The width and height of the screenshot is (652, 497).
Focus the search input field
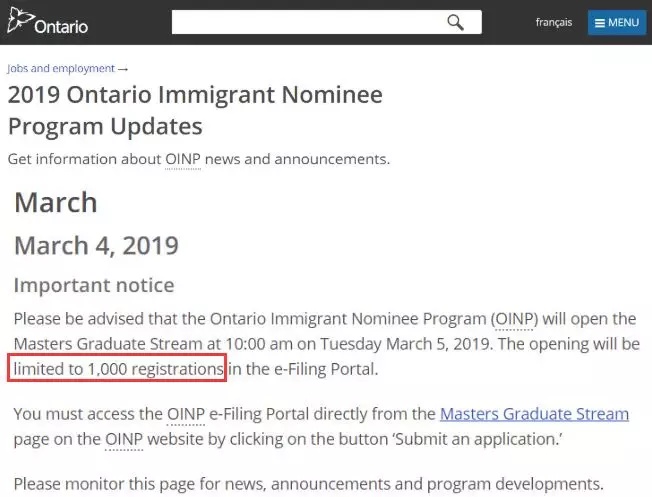[x=326, y=22]
